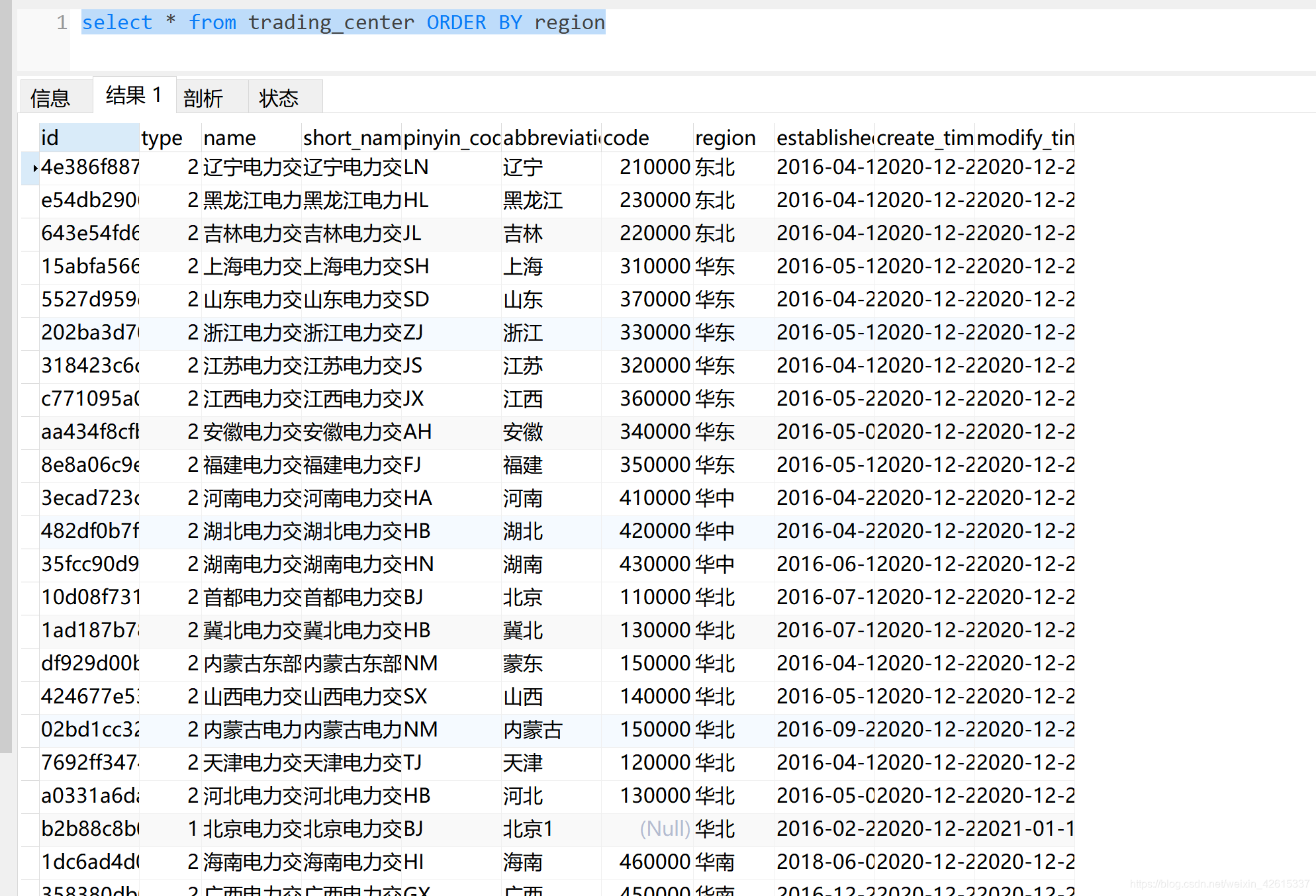Click the id cell 15abfa566
Image resolution: width=1316 pixels, height=896 pixels.
tap(89, 267)
